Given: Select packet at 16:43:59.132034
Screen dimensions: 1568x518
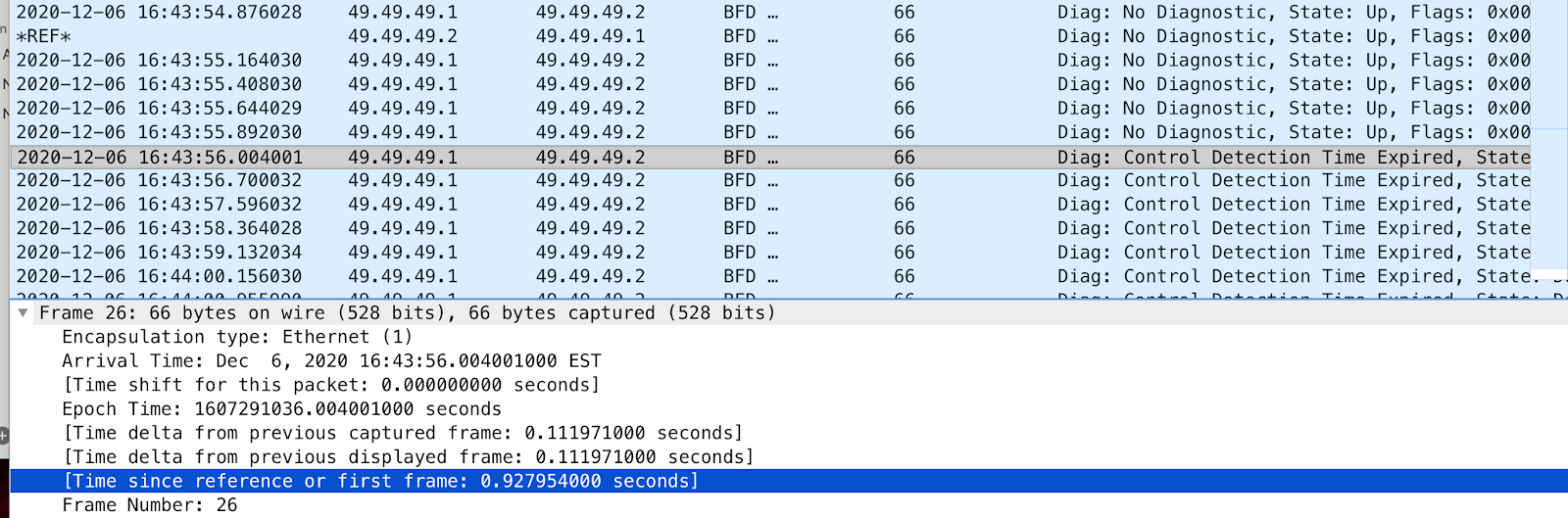Looking at the screenshot, I should pyautogui.click(x=770, y=252).
